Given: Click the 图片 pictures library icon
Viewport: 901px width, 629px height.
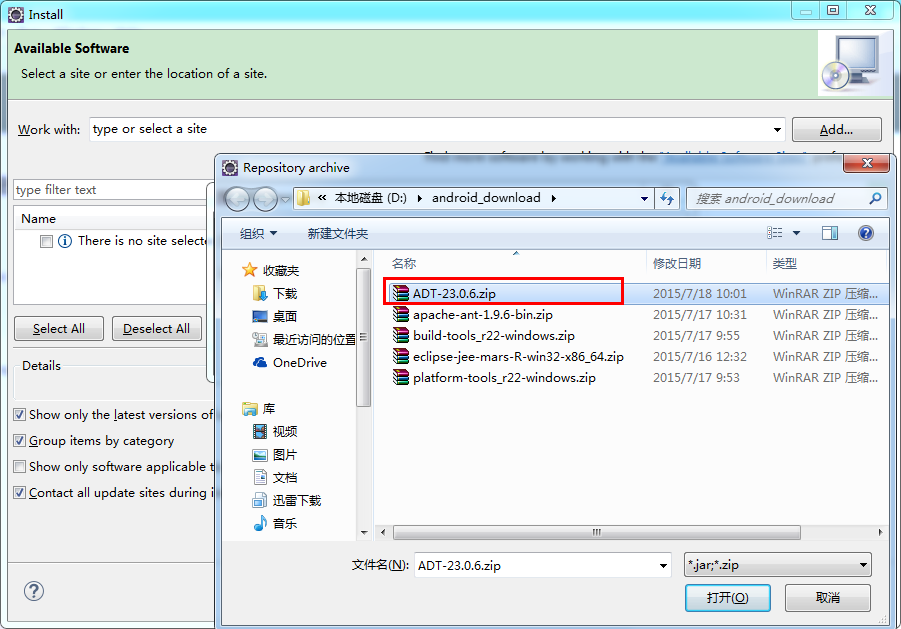Looking at the screenshot, I should point(260,455).
